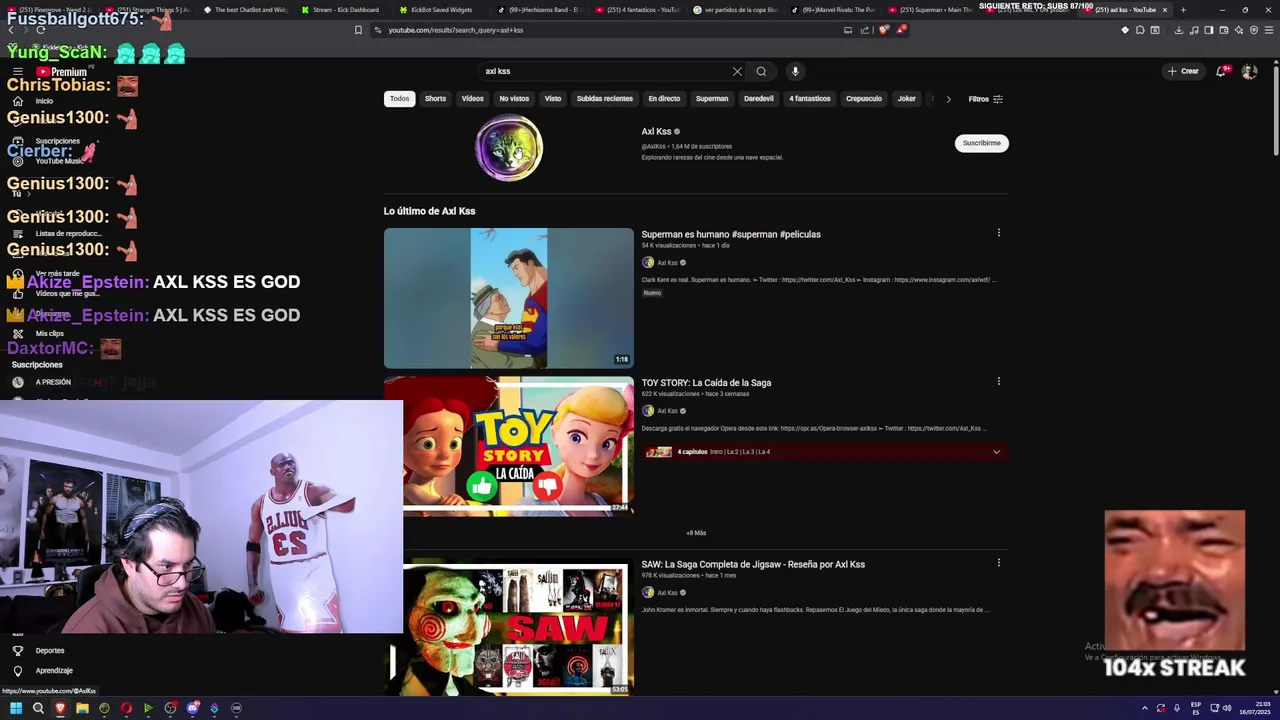Select the Daredevil chip
Image resolution: width=1280 pixels, height=720 pixels.
click(759, 99)
